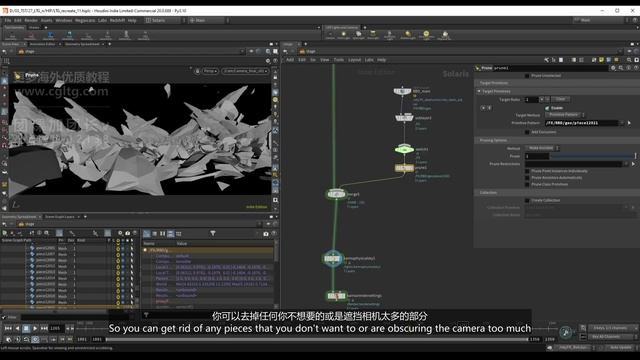640x360 pixels.
Task: Click the Prune parameter slider
Action: tap(593, 156)
